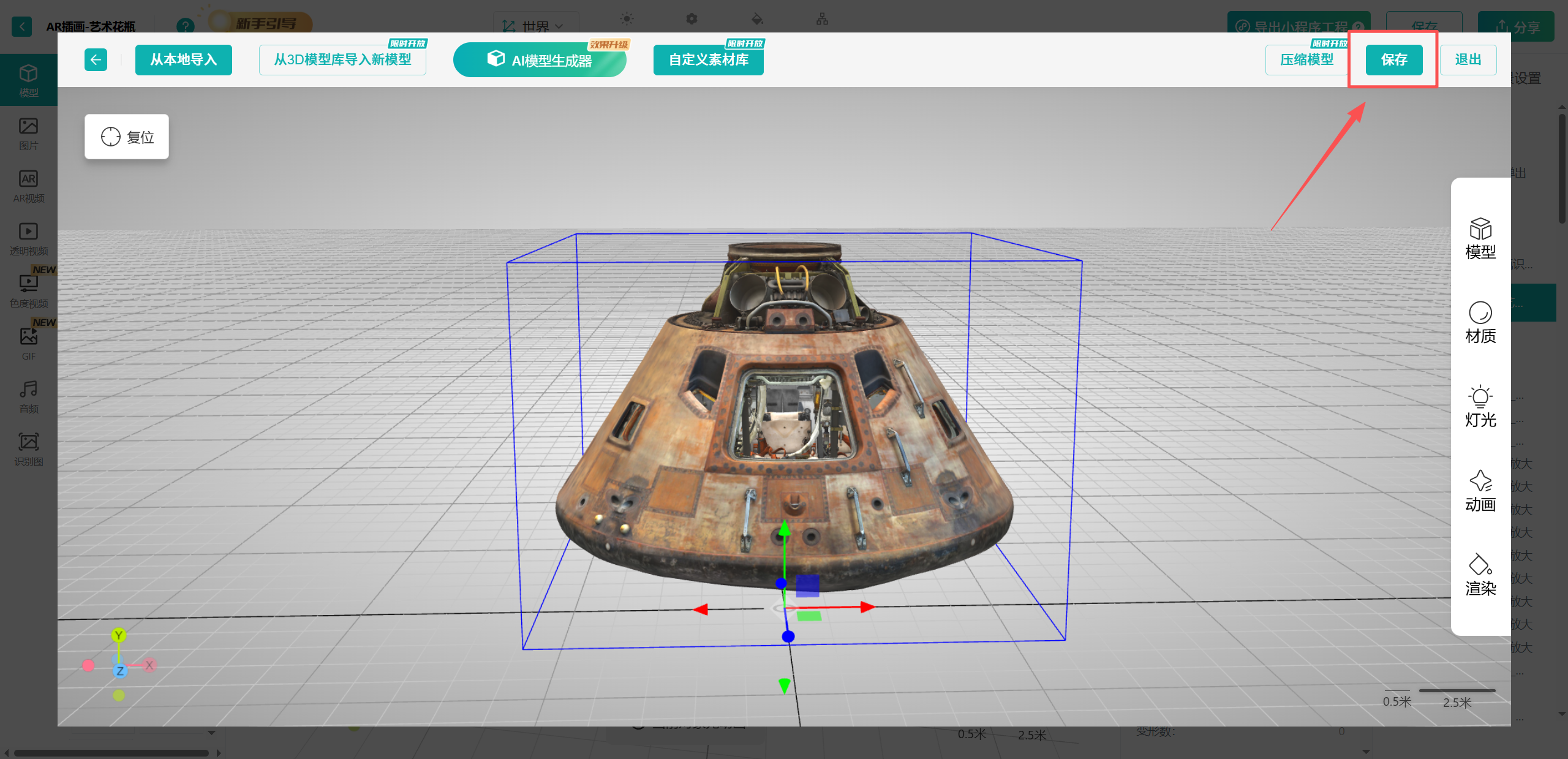This screenshot has height=759, width=1568.
Task: Click the AI模型生成器 cube button
Action: click(540, 60)
